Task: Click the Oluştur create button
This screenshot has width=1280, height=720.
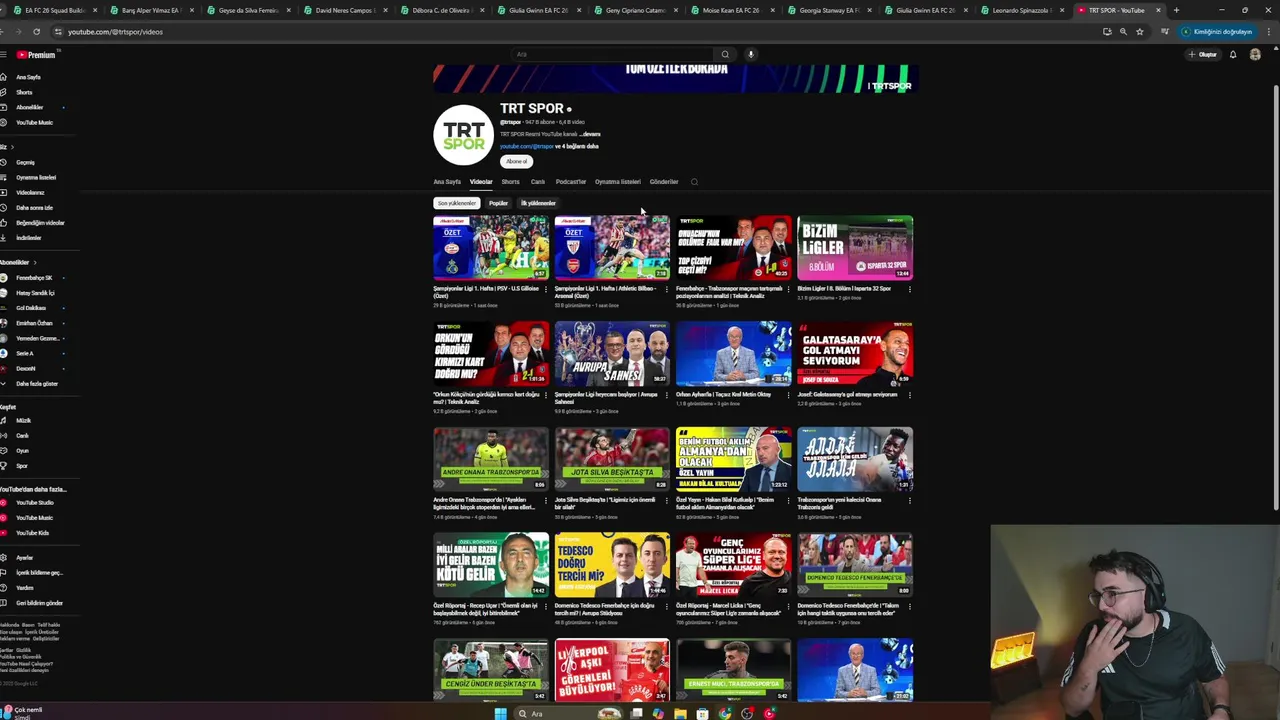Action: (x=1203, y=54)
